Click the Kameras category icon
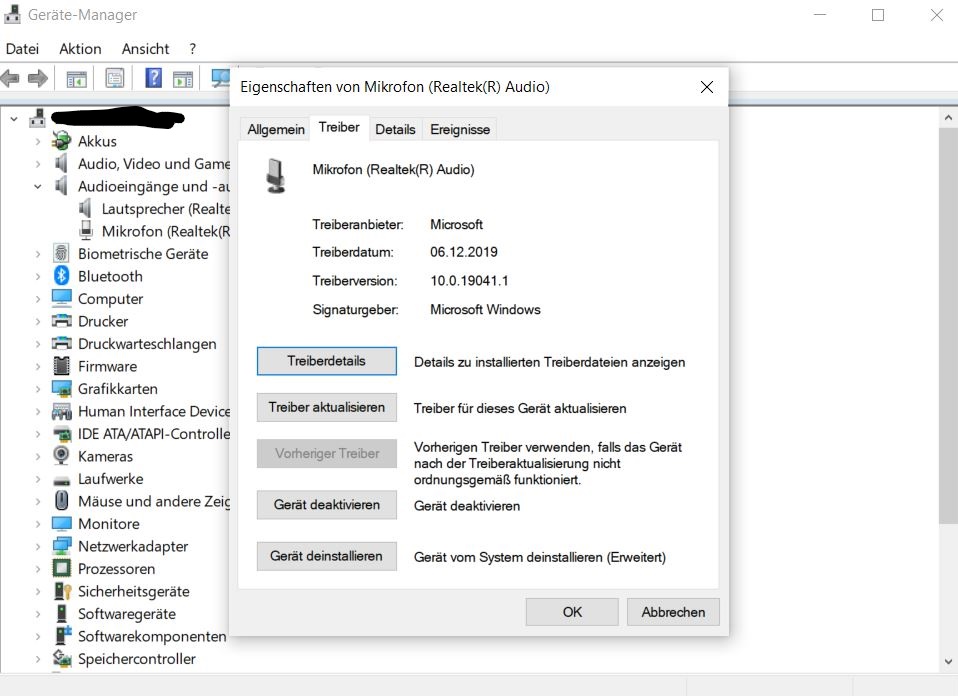This screenshot has height=696, width=958. click(x=62, y=456)
